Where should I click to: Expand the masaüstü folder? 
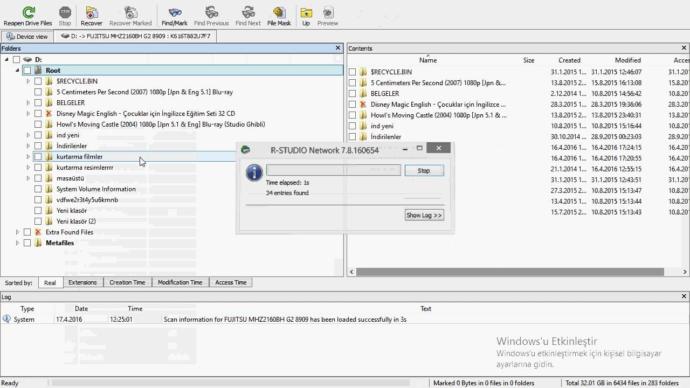[x=28, y=178]
